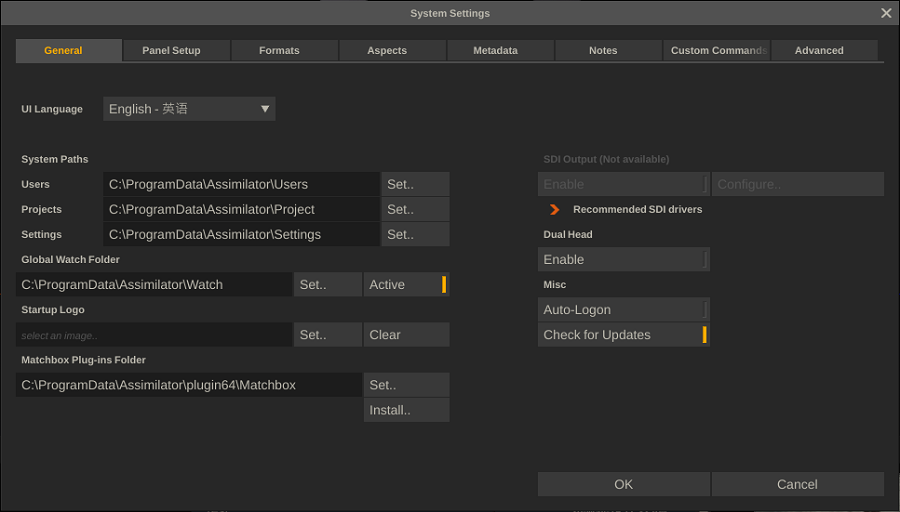Set the Matchbox Plug-ins Folder
The width and height of the screenshot is (900, 512).
click(406, 385)
